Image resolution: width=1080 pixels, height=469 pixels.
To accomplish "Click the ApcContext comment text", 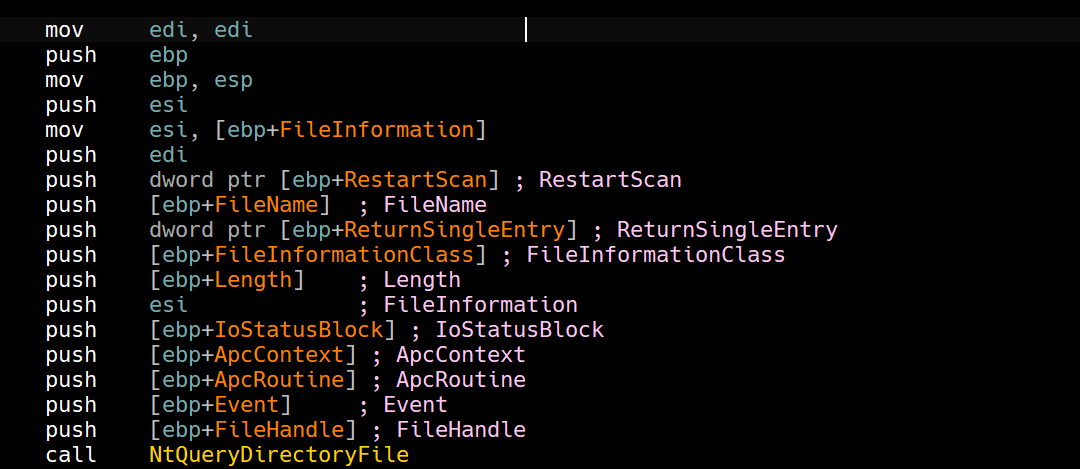I will tap(461, 355).
